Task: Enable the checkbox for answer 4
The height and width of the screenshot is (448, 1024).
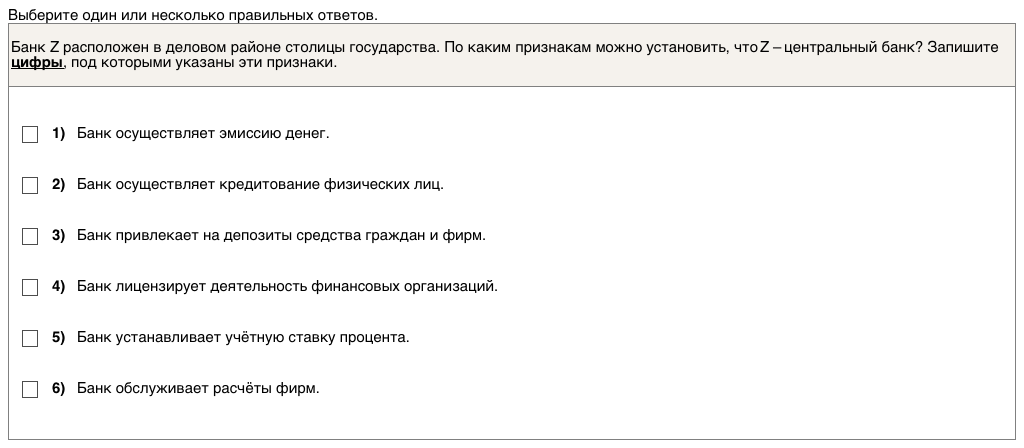Action: [30, 287]
